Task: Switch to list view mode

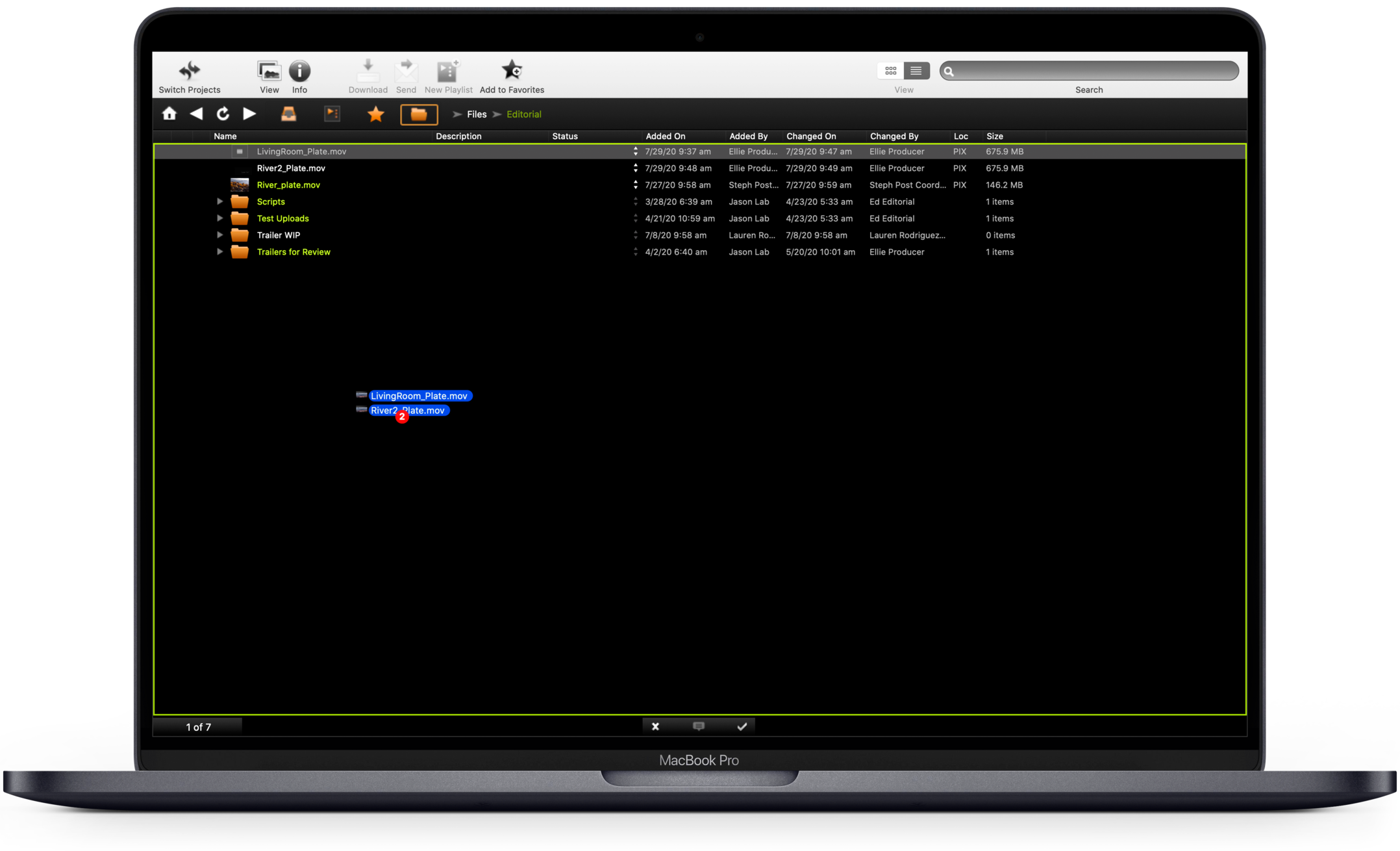Action: [x=916, y=70]
